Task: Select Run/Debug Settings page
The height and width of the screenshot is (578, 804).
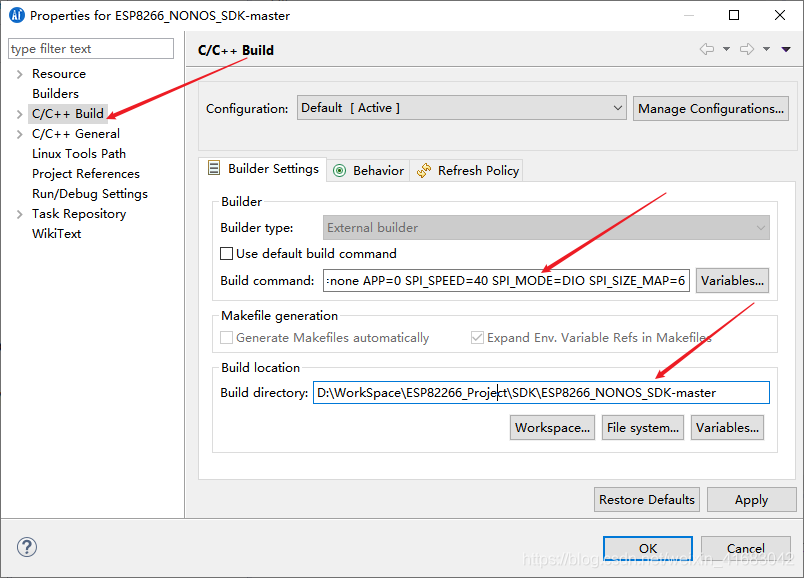Action: click(x=90, y=194)
